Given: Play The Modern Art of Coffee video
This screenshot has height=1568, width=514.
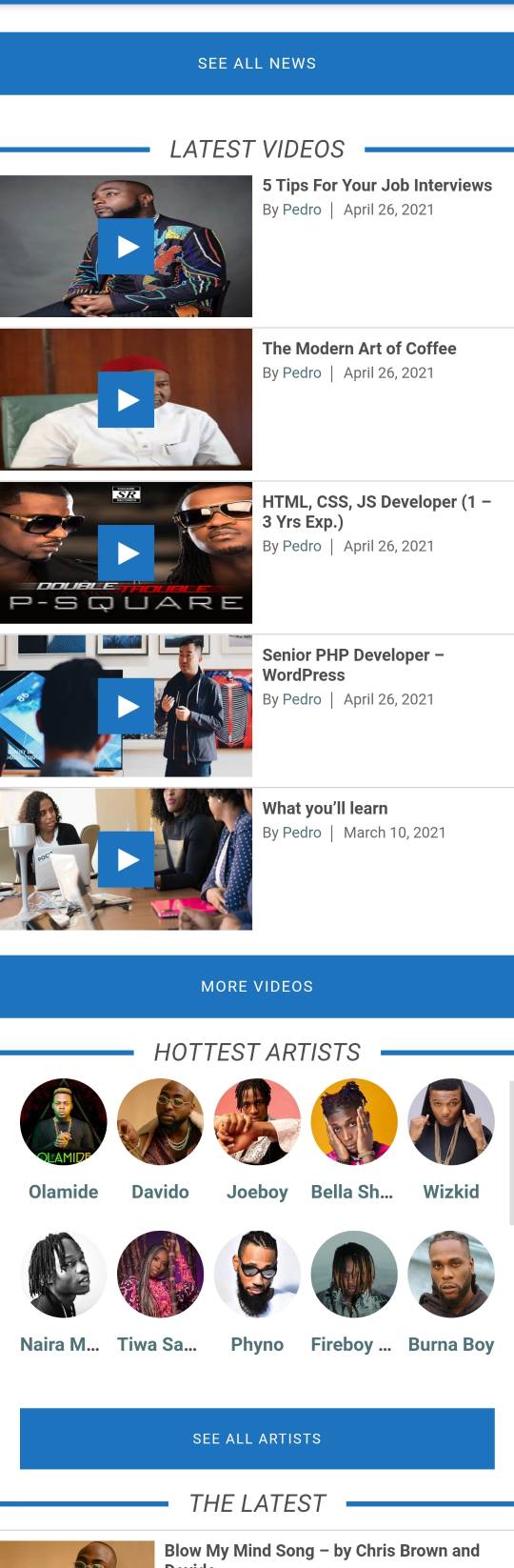Looking at the screenshot, I should point(126,399).
